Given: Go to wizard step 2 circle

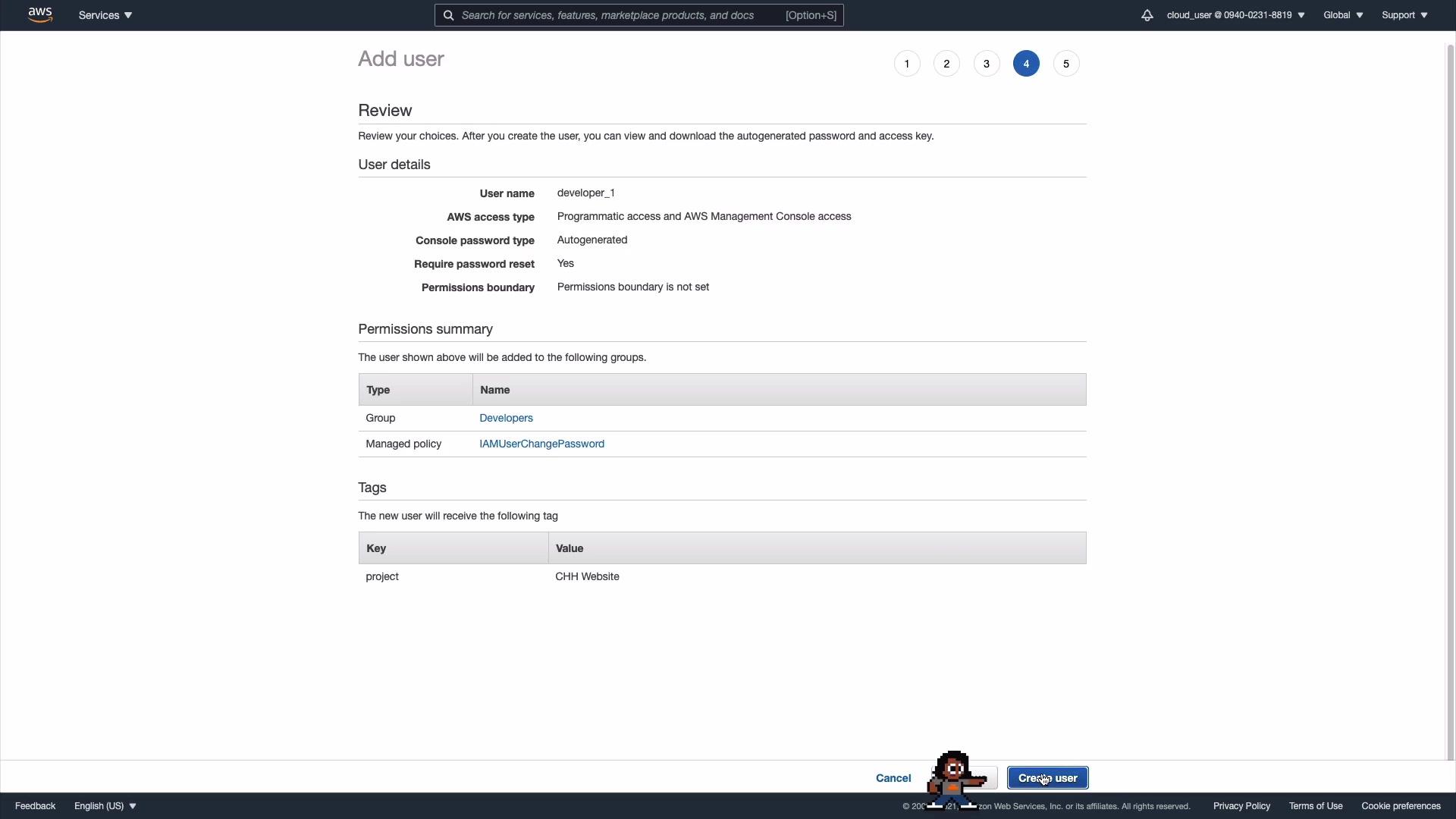Looking at the screenshot, I should [x=946, y=64].
